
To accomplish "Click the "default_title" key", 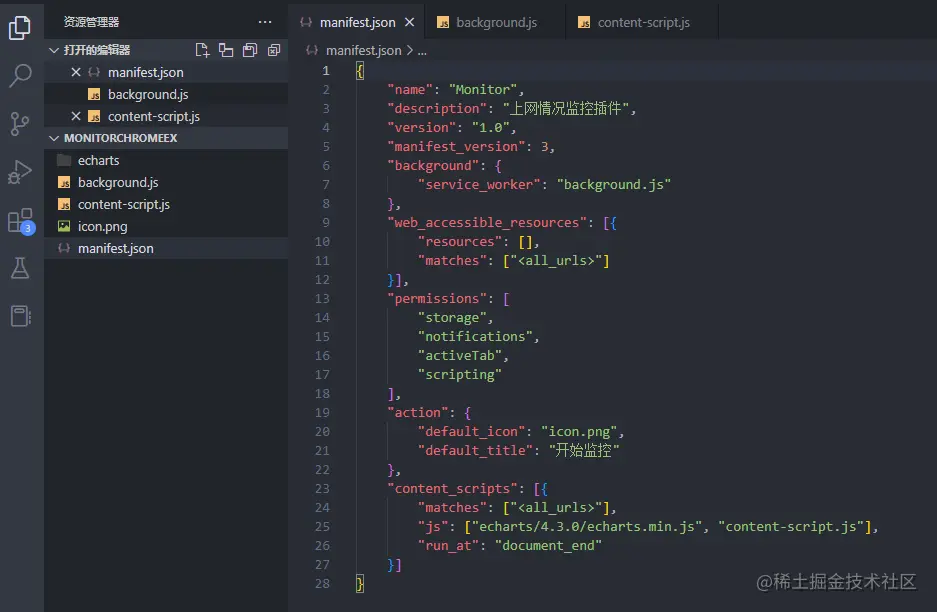I will click(x=475, y=450).
